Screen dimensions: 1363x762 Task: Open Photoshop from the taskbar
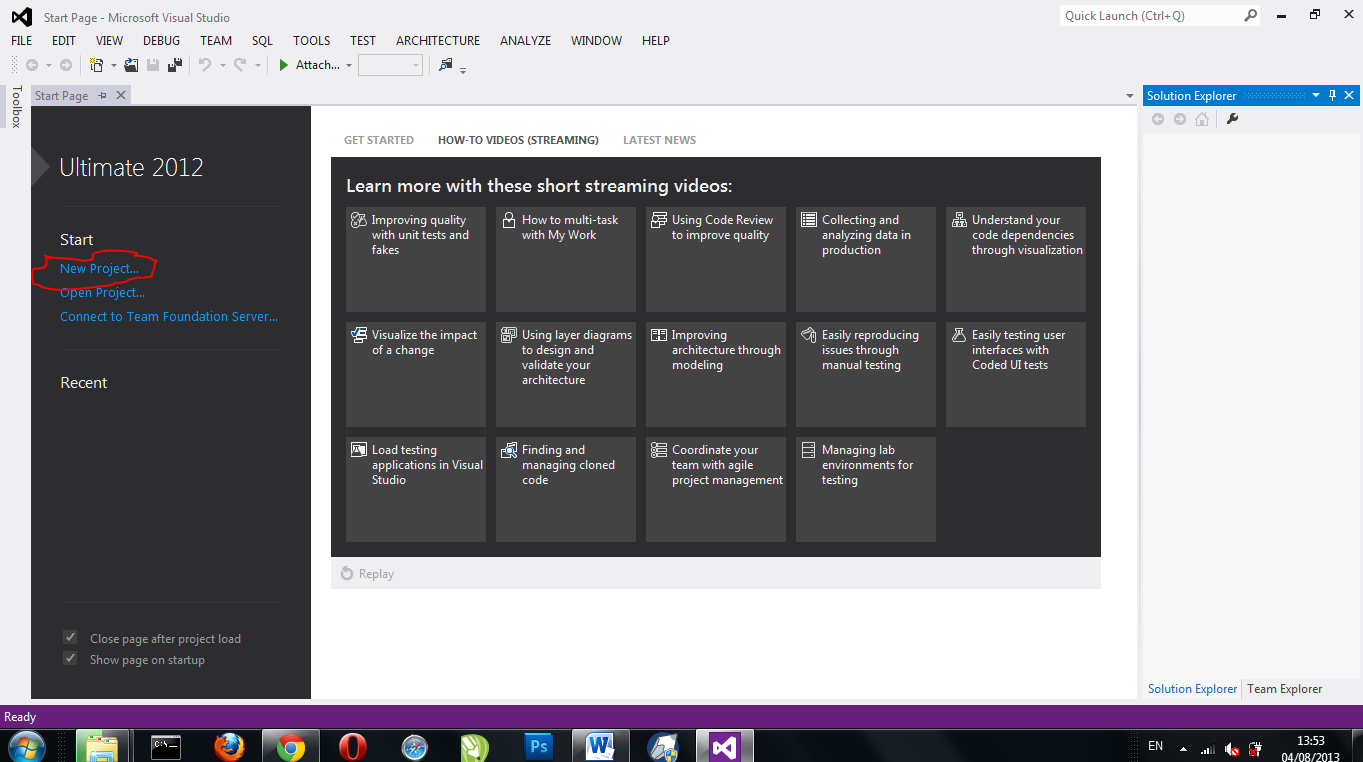point(538,746)
